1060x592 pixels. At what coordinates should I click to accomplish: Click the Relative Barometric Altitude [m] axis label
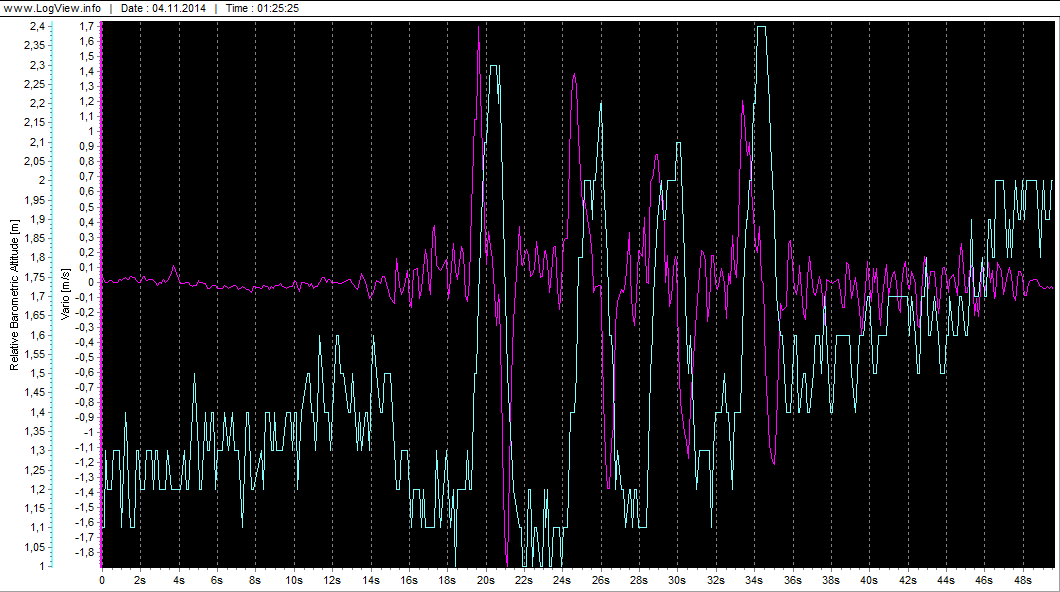coord(14,295)
